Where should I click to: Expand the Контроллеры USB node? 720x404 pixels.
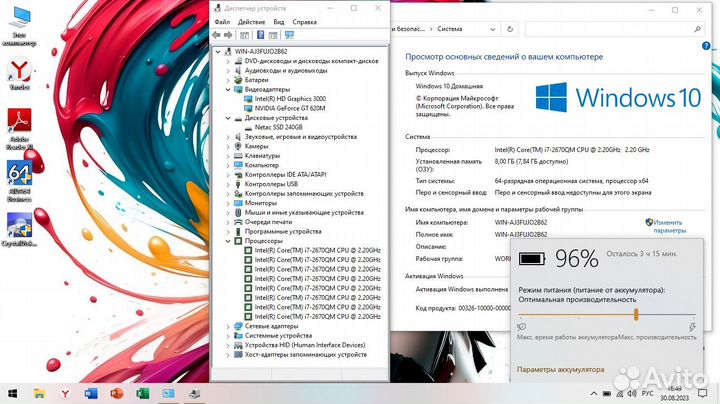pos(228,184)
